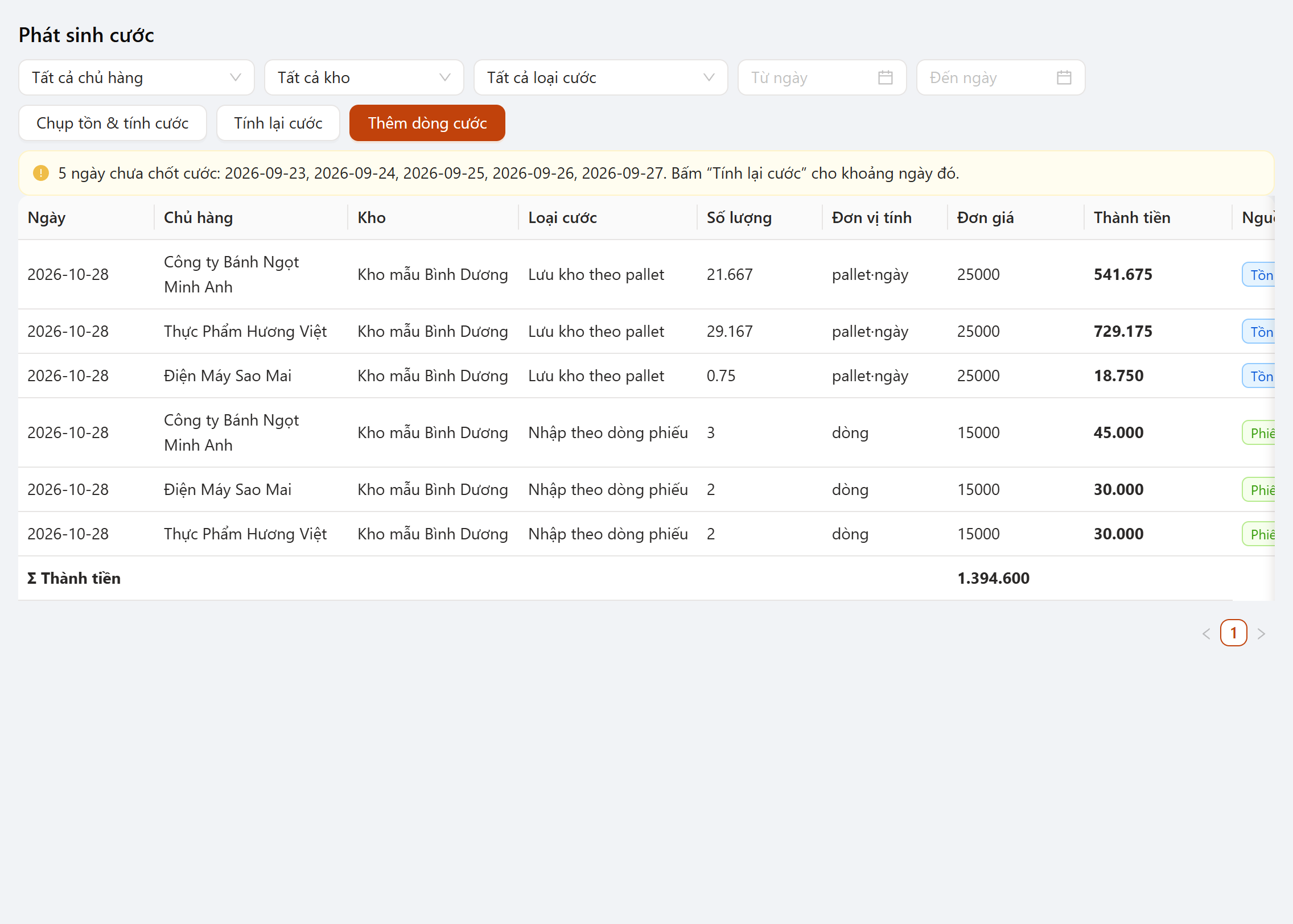Click 'Tồn' tag in the 729.175 row

tap(1259, 332)
